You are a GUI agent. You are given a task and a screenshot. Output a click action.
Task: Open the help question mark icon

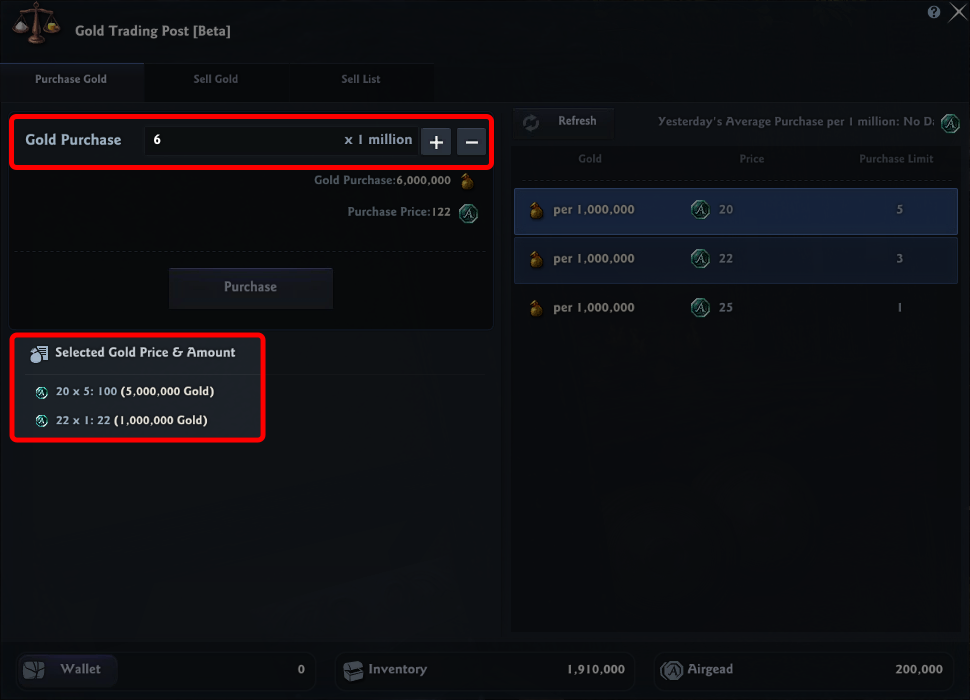[933, 12]
